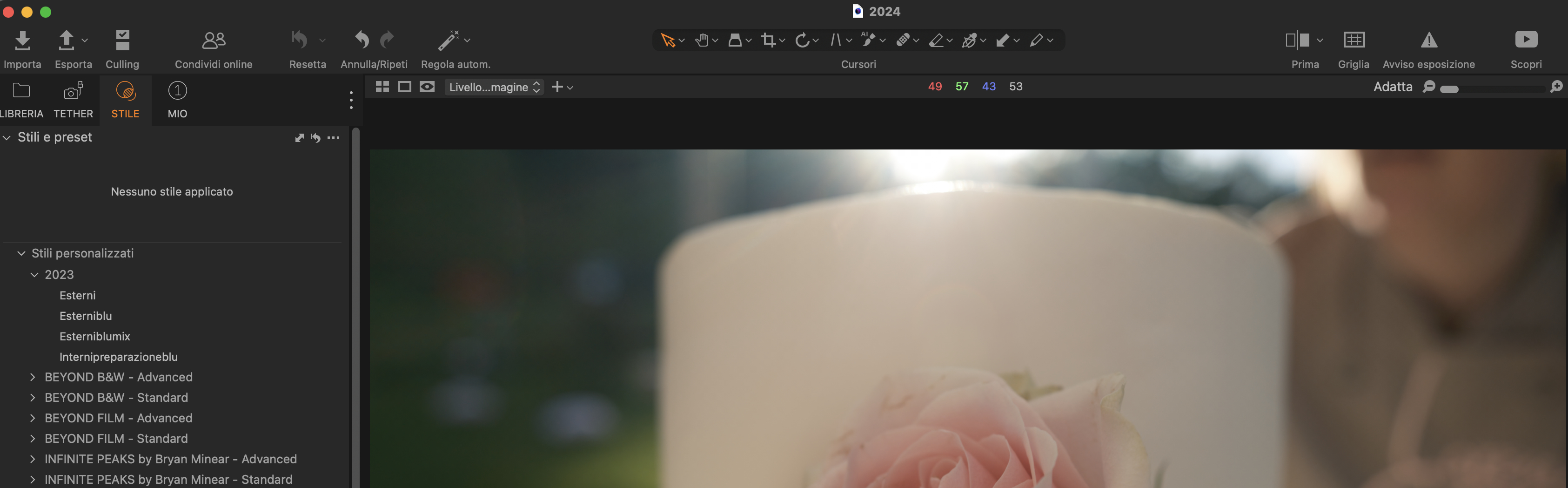1568x488 pixels.
Task: Click the Stili e preset expand-arrows icon
Action: point(300,138)
